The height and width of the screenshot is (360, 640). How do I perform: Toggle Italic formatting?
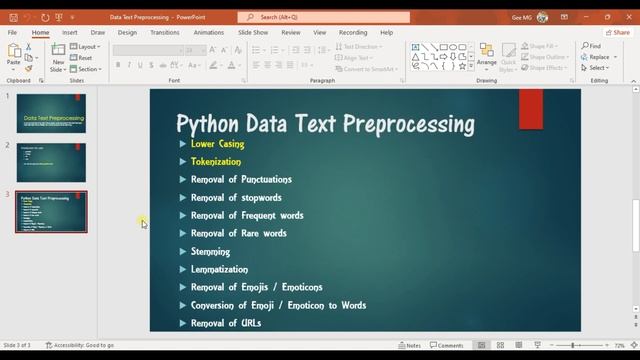(x=129, y=65)
